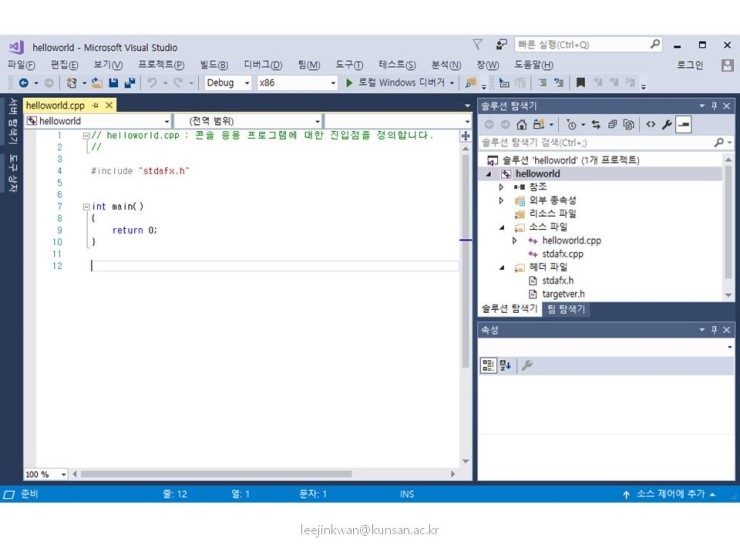
Task: Click the Property Pages wrench icon in 속성
Action: point(527,365)
